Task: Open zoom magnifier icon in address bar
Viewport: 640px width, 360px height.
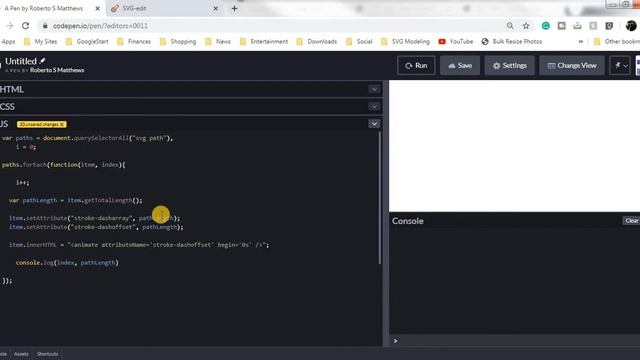Action: pos(510,26)
